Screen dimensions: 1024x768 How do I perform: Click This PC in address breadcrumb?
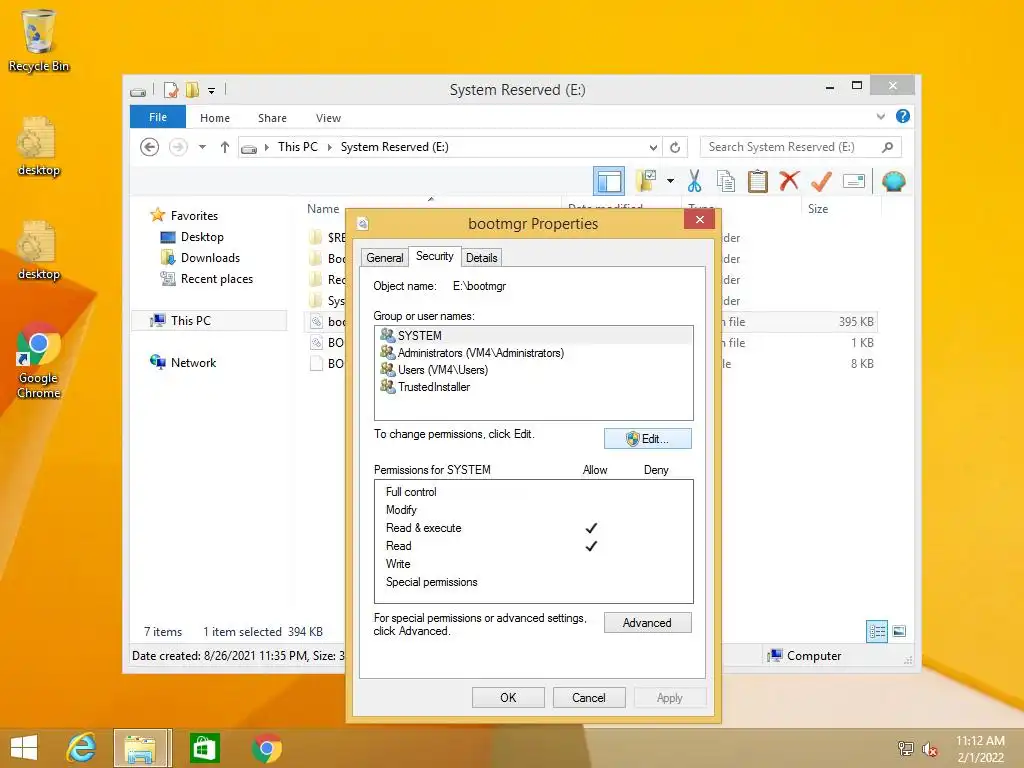coord(298,147)
